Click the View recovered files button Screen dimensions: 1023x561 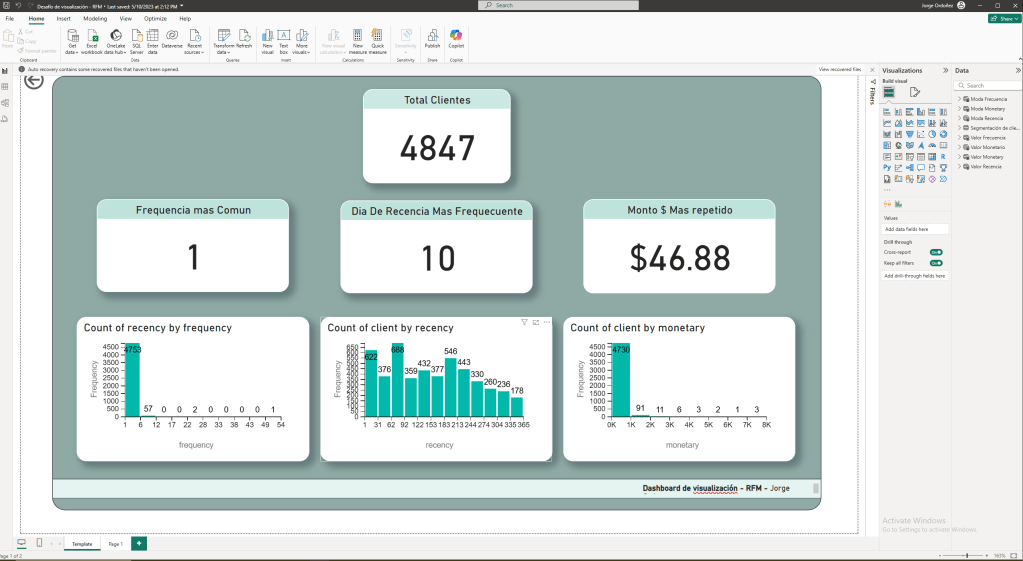pos(838,69)
